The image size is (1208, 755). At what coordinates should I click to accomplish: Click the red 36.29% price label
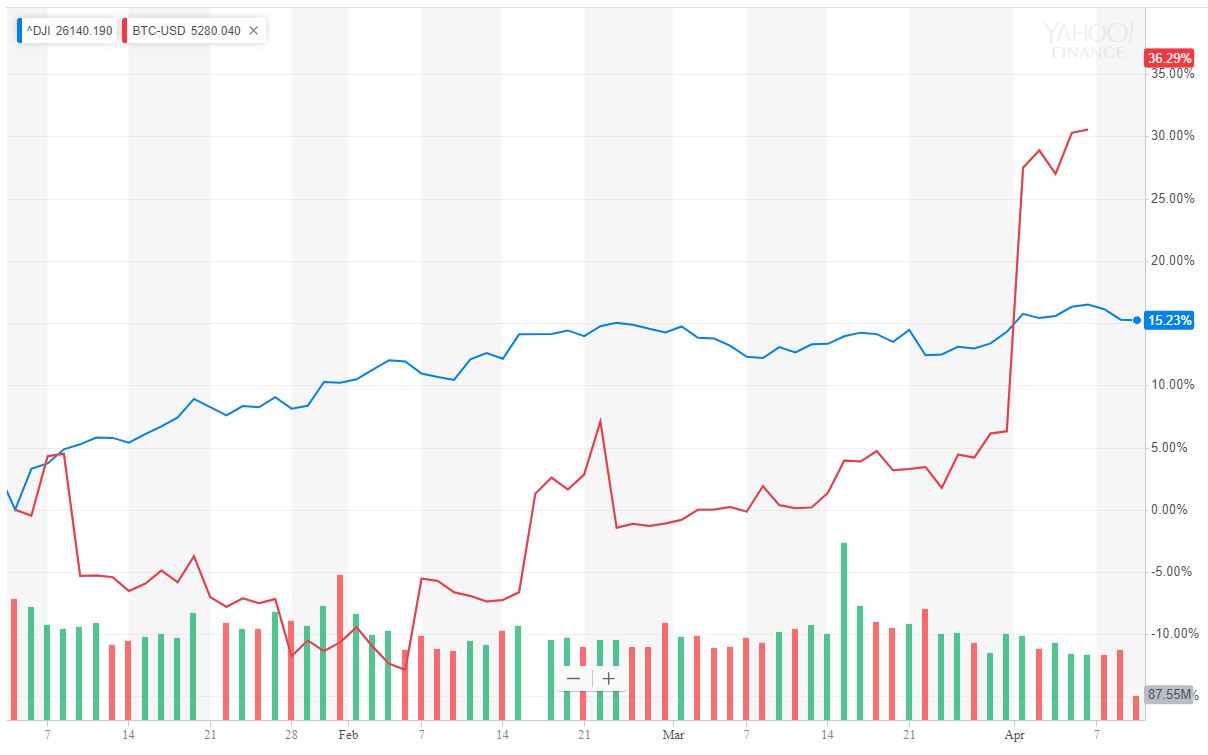(1168, 58)
